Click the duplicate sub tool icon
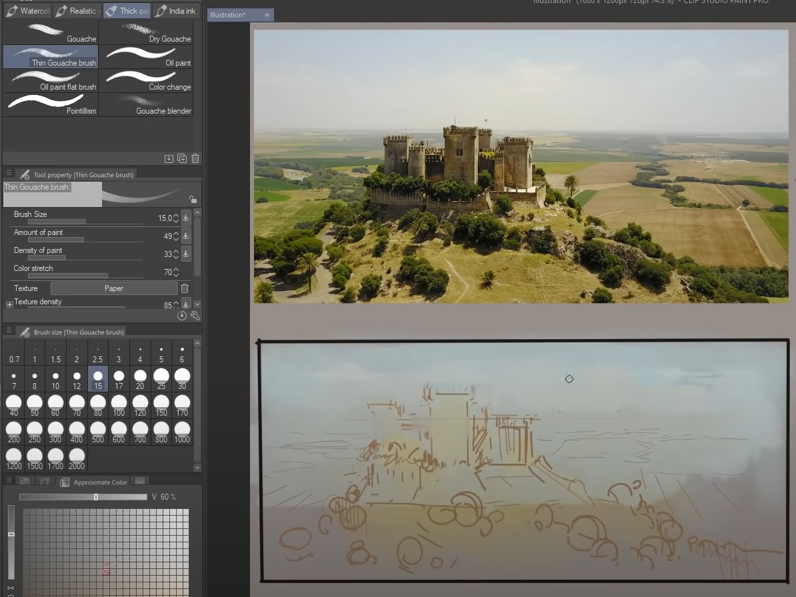This screenshot has height=597, width=796. tap(182, 158)
